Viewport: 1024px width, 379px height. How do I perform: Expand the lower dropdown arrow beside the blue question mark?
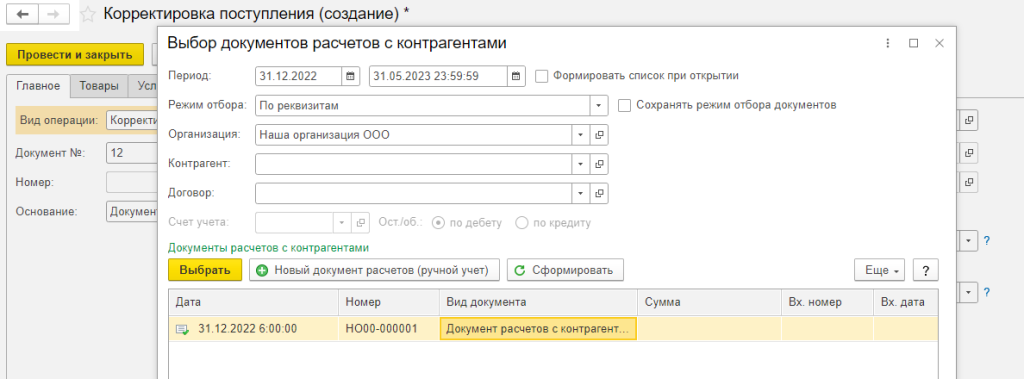pos(969,291)
